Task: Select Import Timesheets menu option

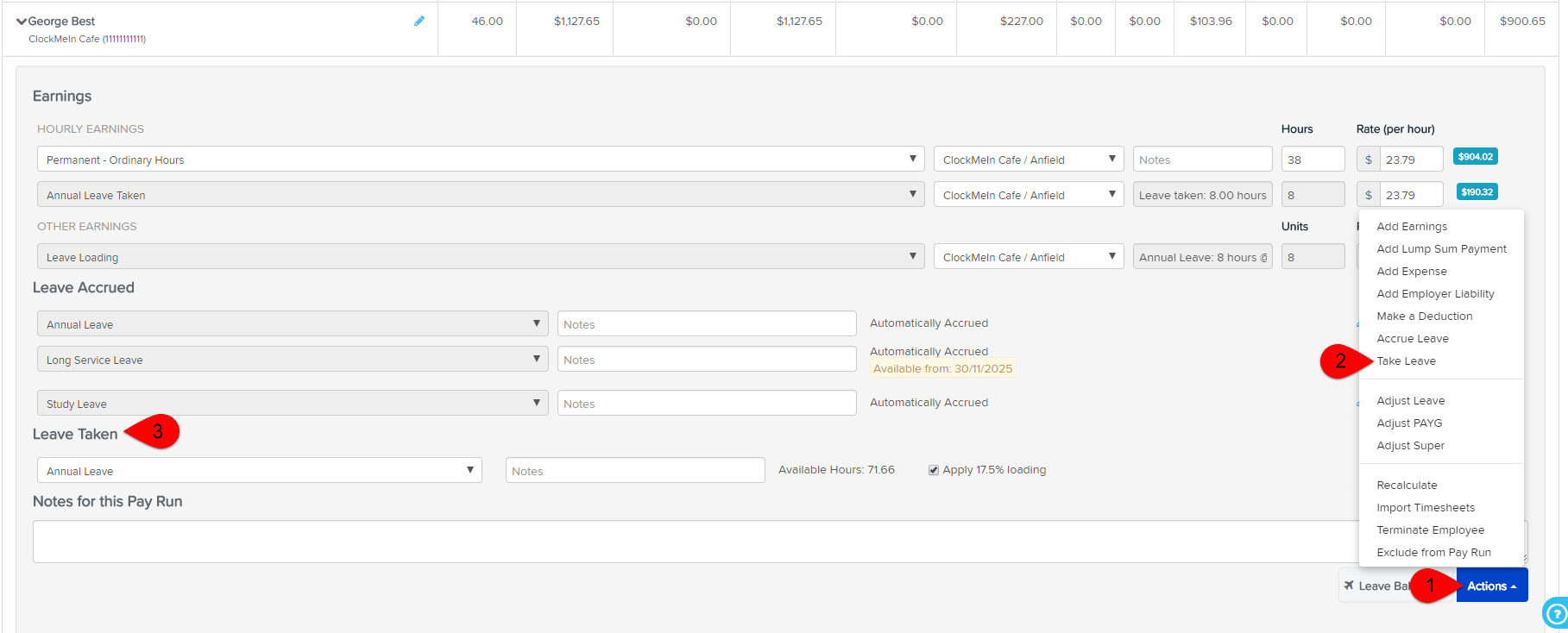Action: pos(1426,508)
